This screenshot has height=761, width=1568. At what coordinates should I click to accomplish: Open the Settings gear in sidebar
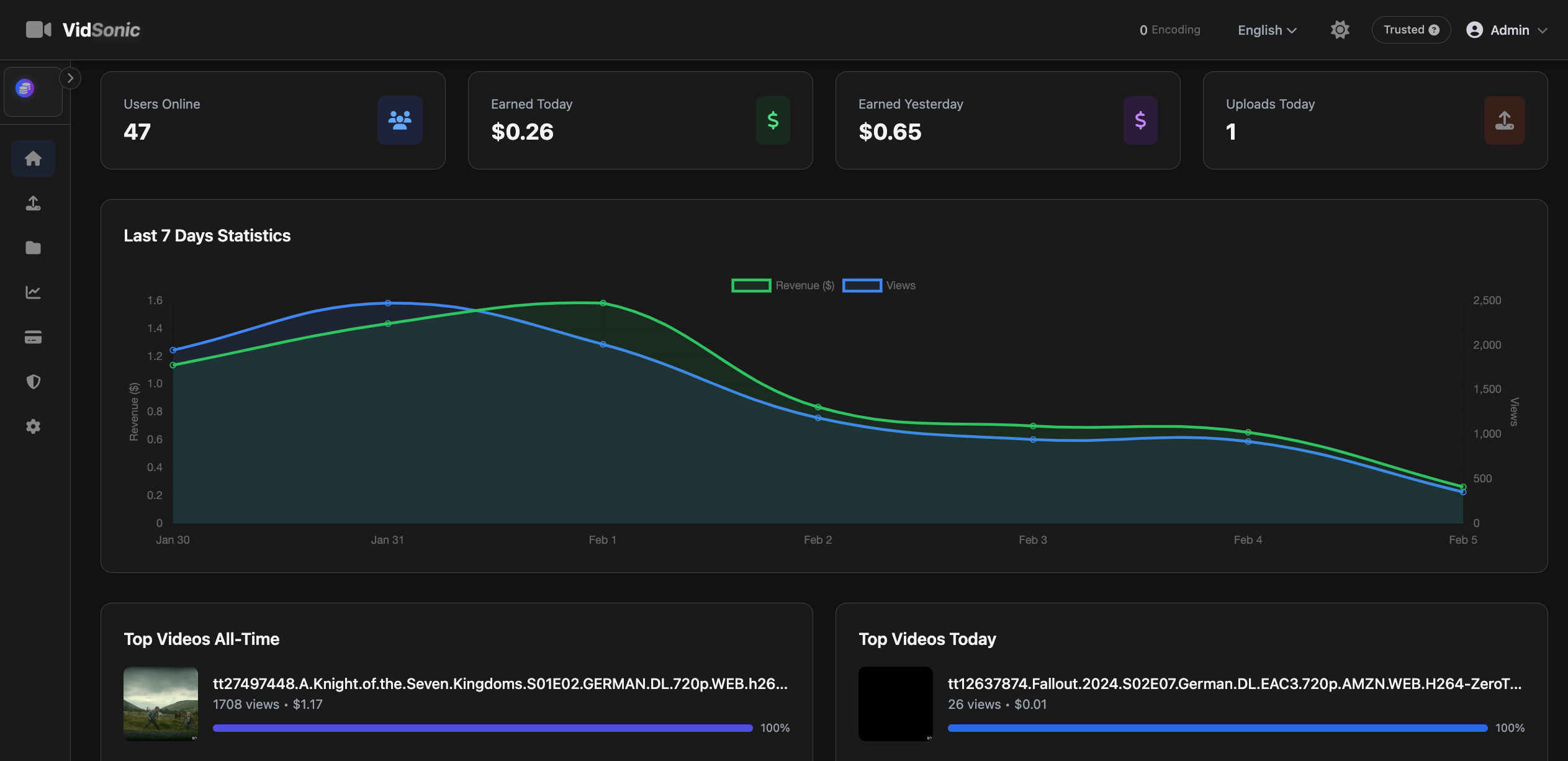coord(33,426)
